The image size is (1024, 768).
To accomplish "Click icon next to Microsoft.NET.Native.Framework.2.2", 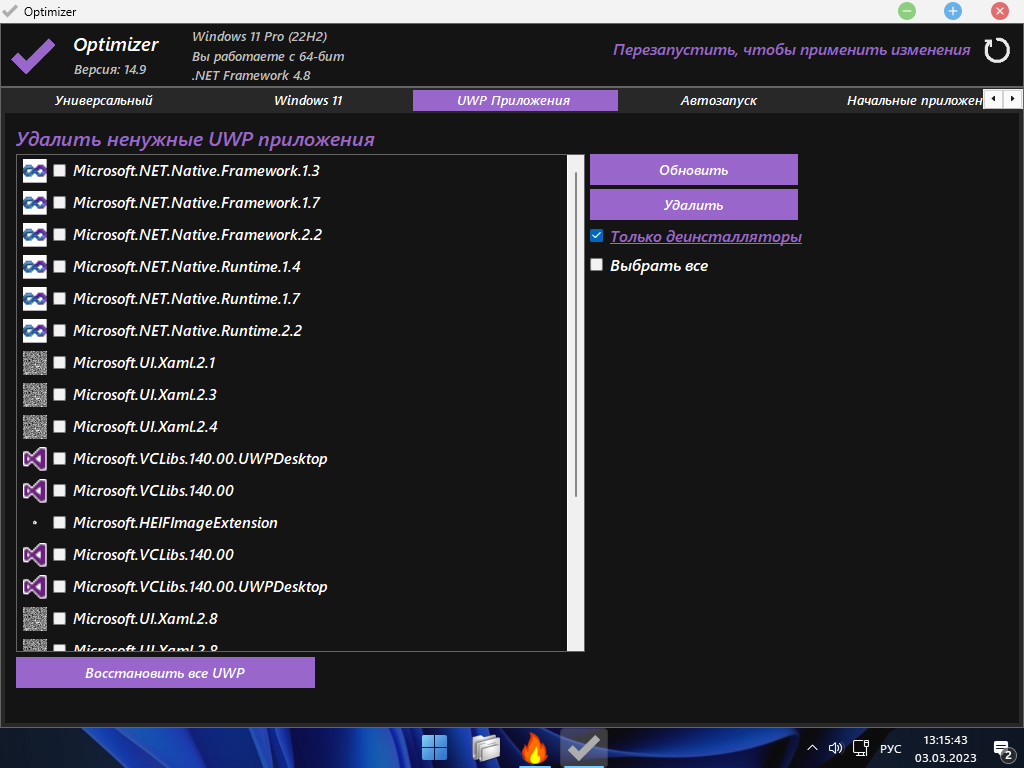I will tap(35, 235).
